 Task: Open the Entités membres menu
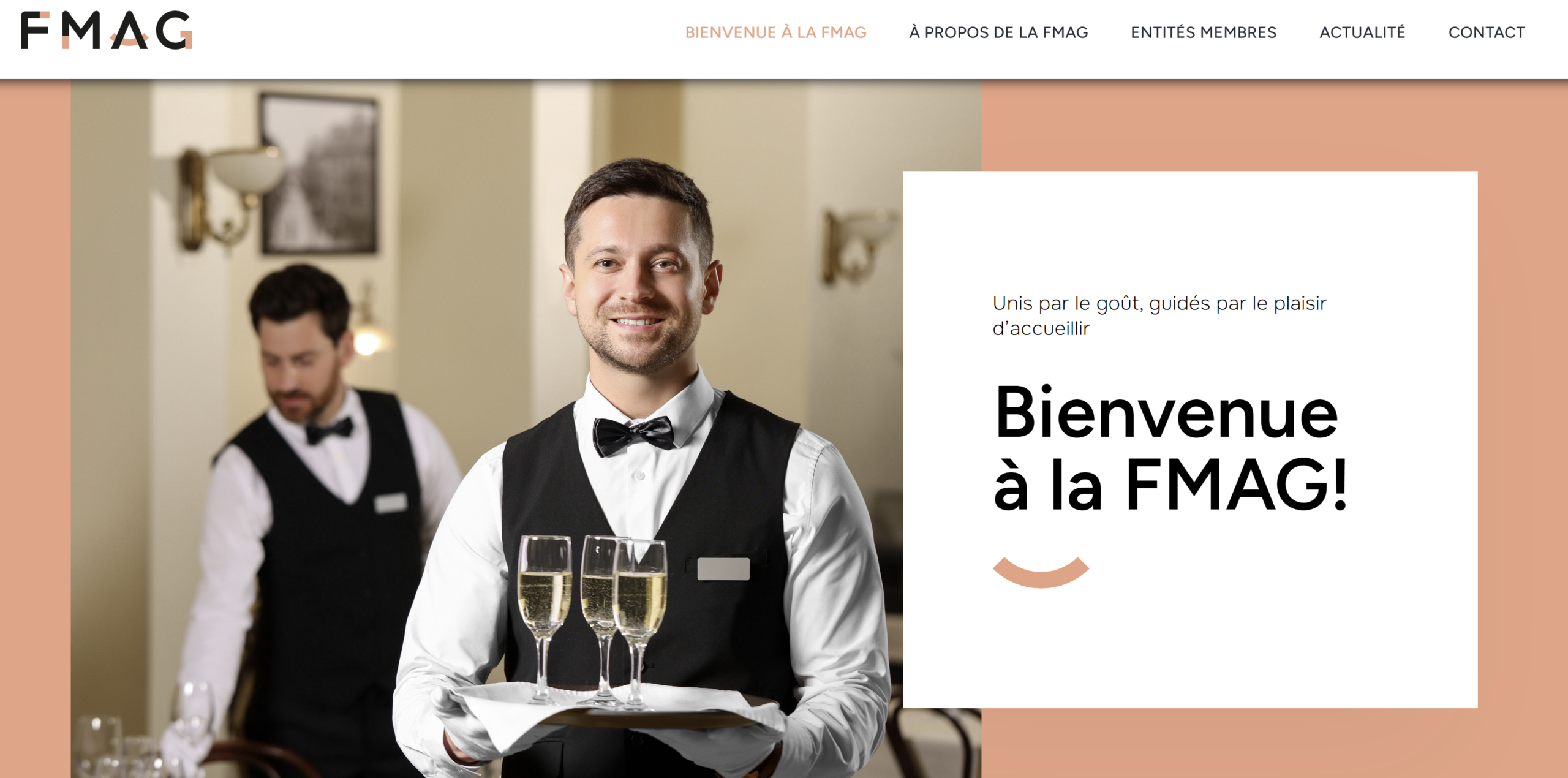click(x=1204, y=32)
